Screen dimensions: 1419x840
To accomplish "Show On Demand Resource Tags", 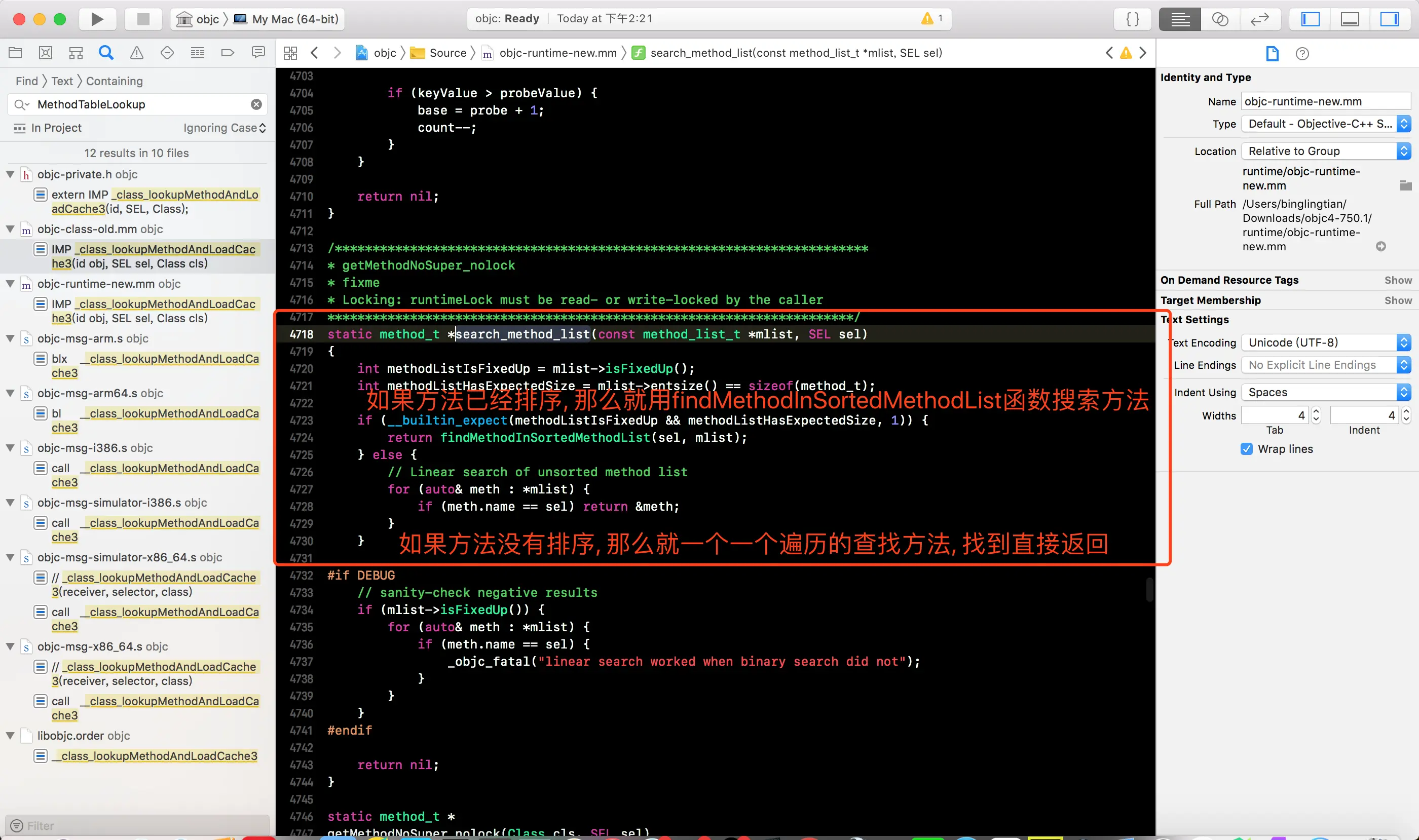I will (x=1398, y=280).
